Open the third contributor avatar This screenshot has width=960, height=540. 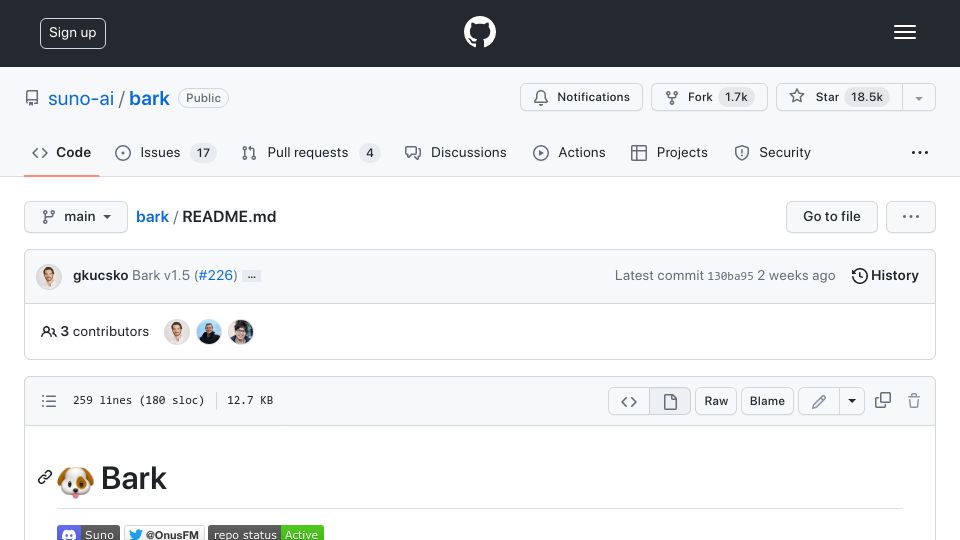pyautogui.click(x=241, y=332)
